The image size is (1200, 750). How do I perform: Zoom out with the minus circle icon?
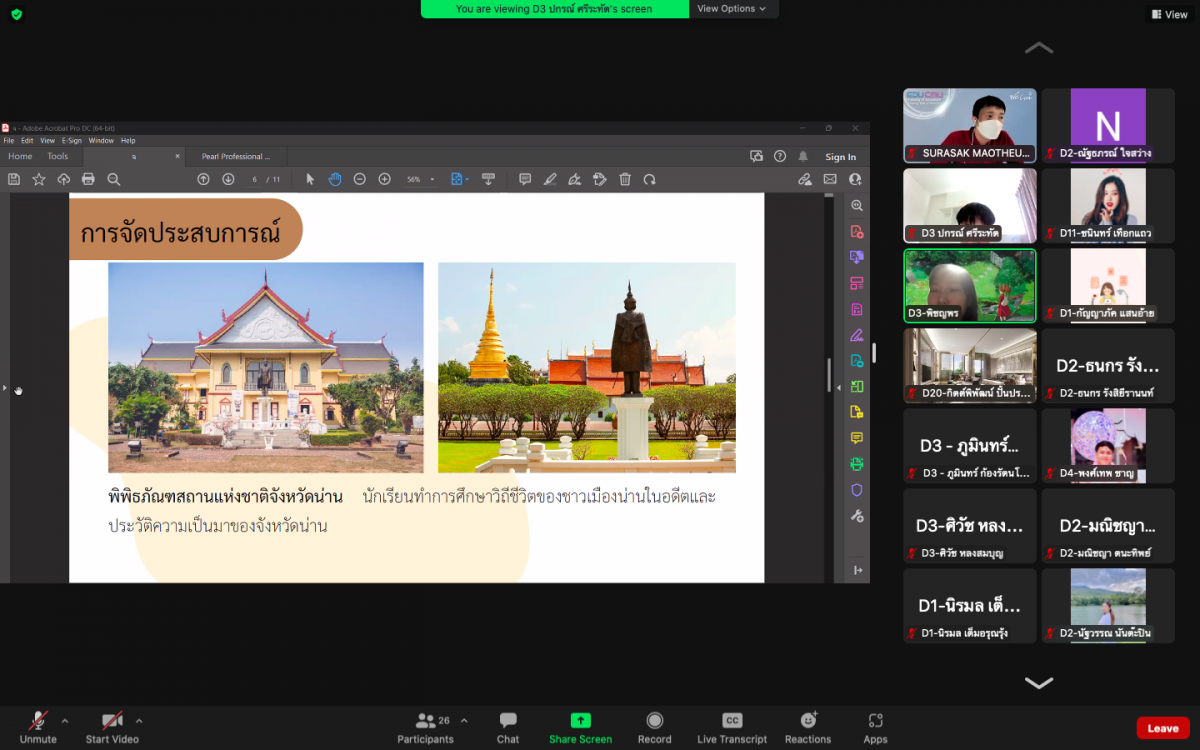tap(359, 179)
